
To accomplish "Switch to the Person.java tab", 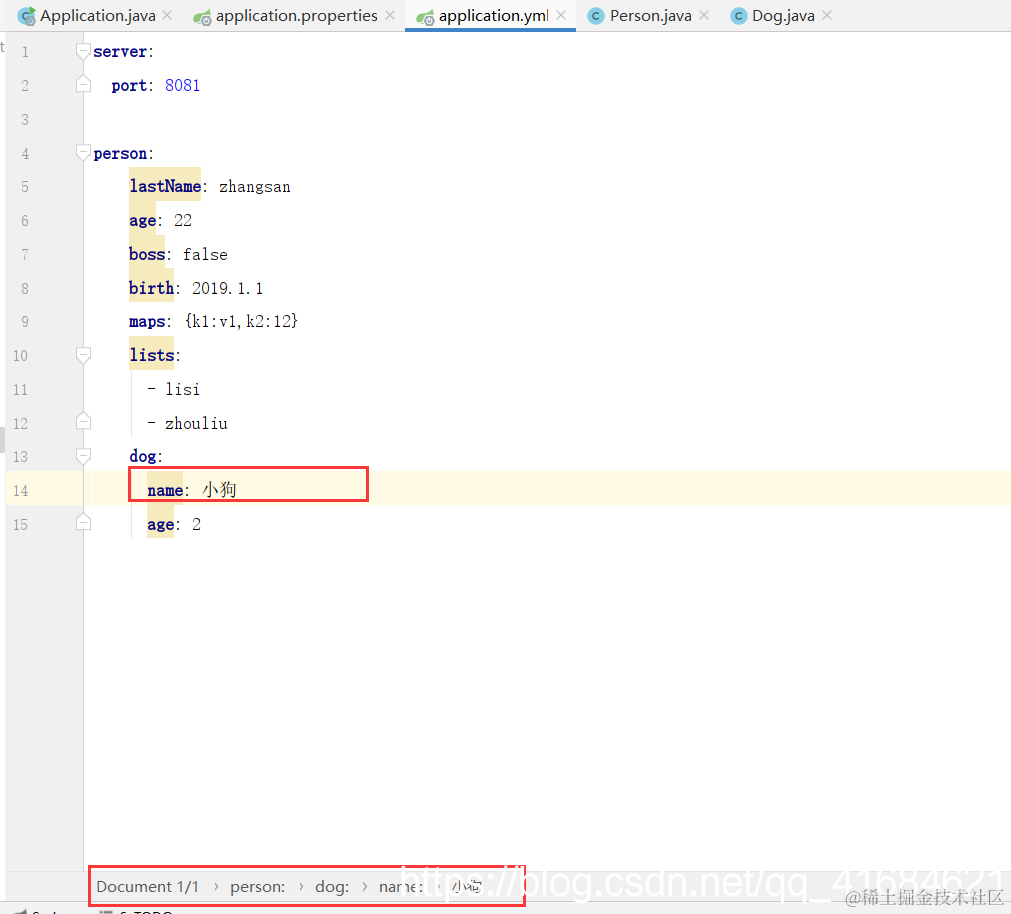I will (651, 15).
